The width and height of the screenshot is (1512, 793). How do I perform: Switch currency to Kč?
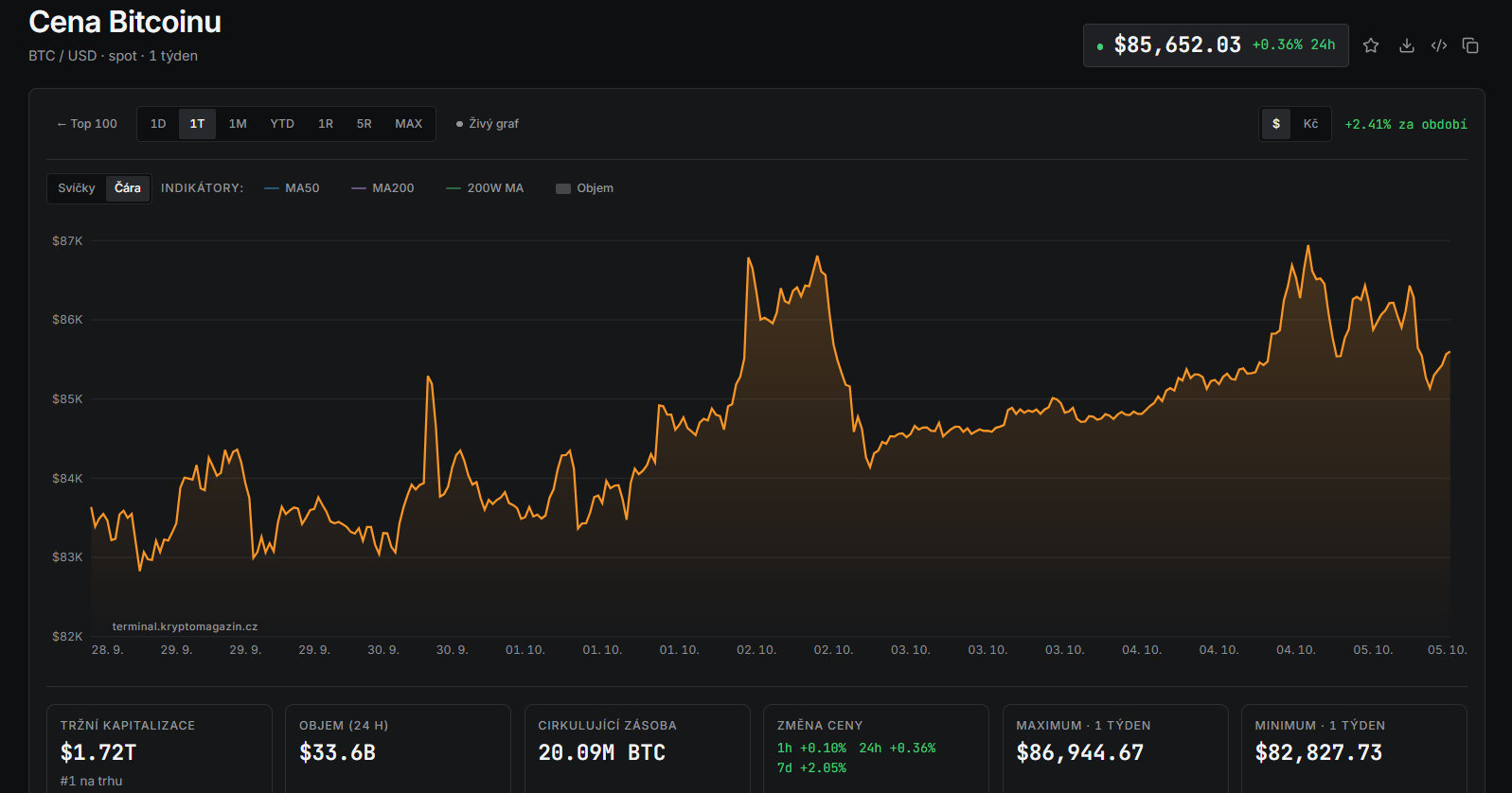pyautogui.click(x=1310, y=124)
